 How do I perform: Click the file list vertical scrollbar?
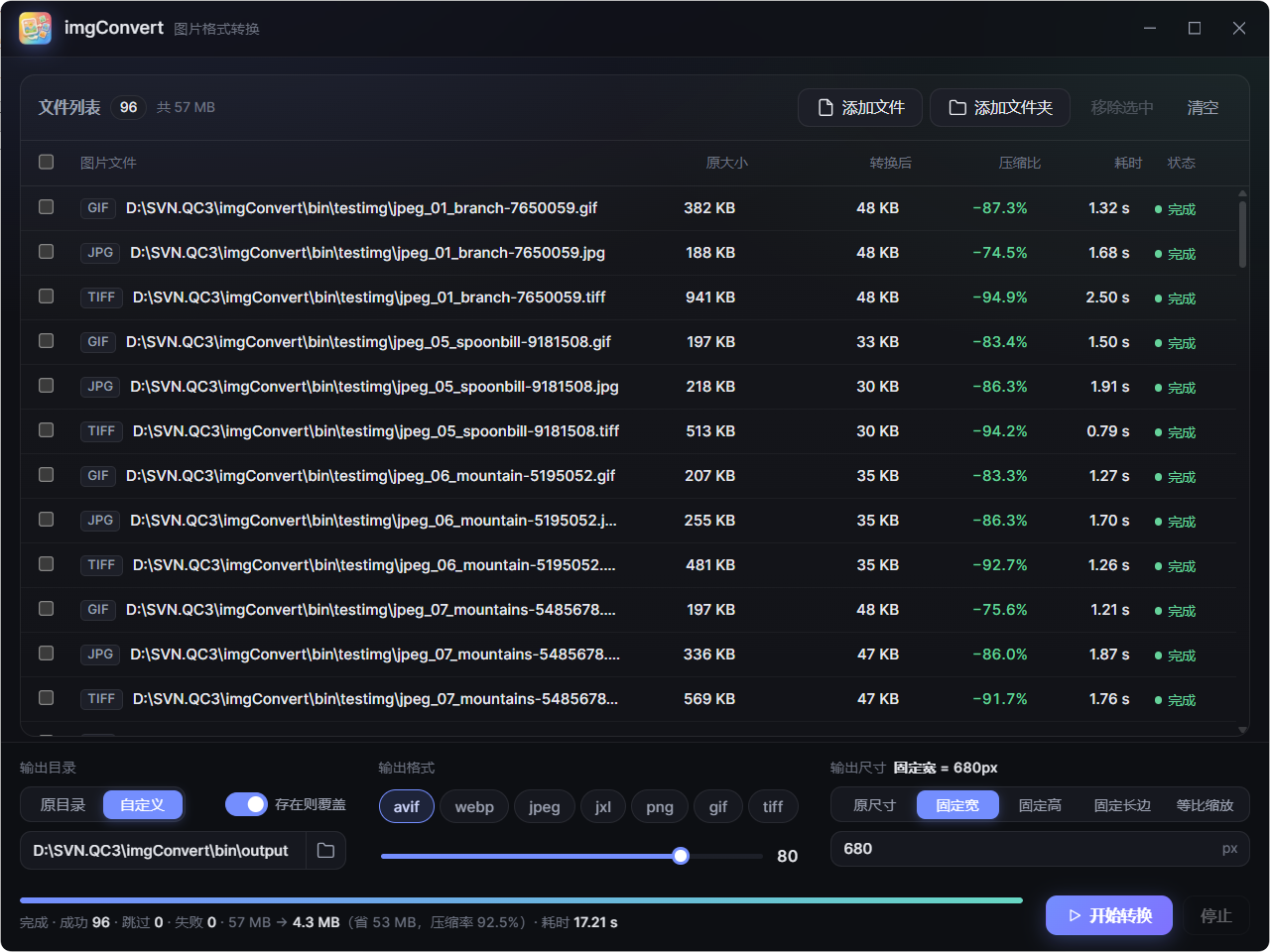tap(1242, 235)
